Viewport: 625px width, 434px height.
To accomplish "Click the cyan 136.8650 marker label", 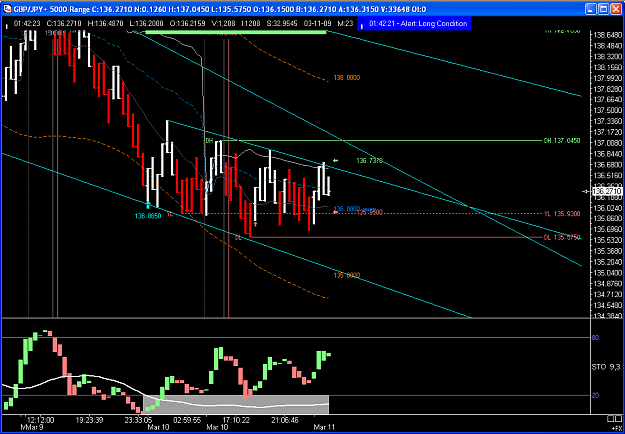I will [x=147, y=216].
